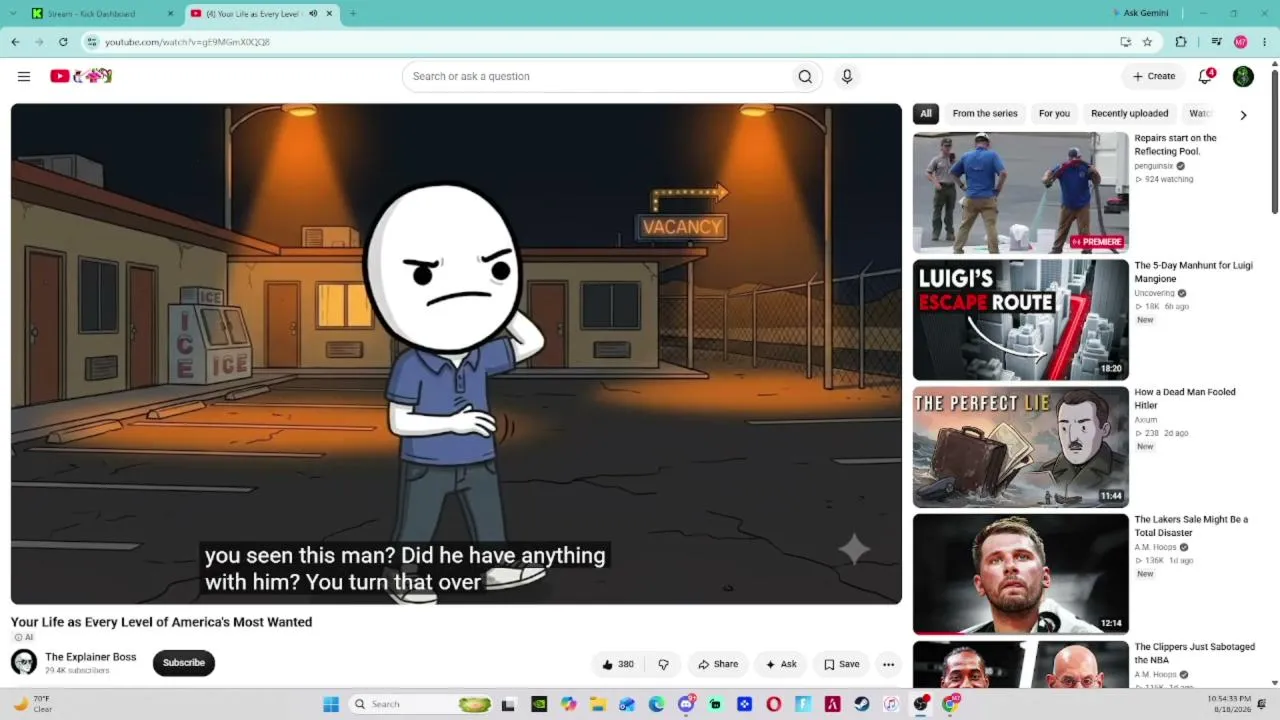The width and height of the screenshot is (1280, 720).
Task: Click the browser address bar URL
Action: [187, 42]
